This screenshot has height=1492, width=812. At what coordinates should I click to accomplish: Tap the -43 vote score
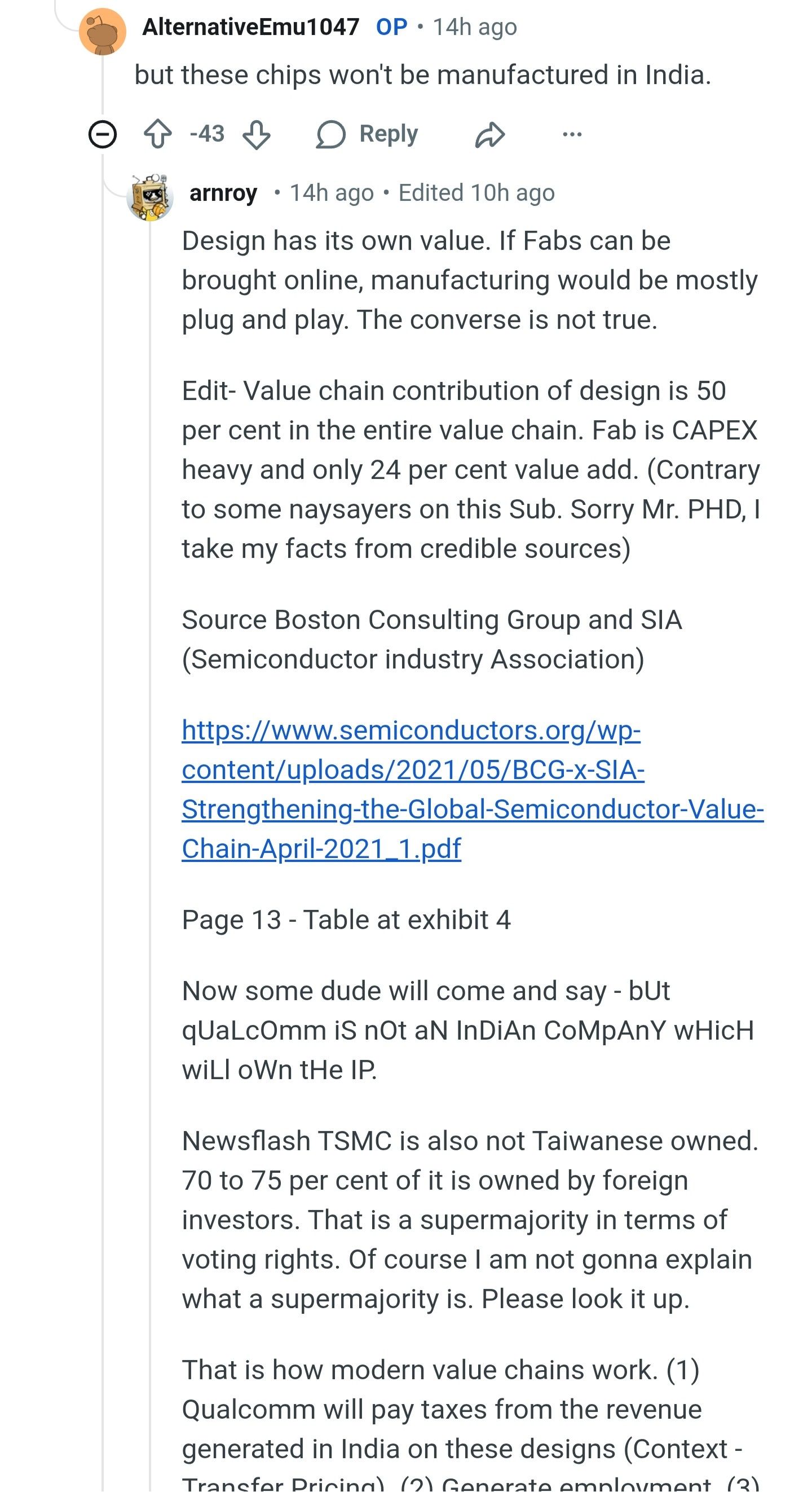pos(207,134)
